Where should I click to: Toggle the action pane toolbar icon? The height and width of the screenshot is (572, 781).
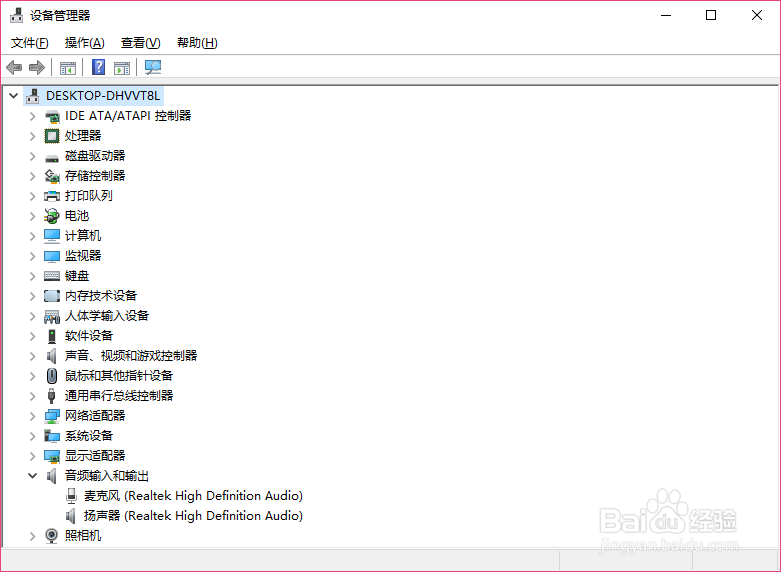click(122, 68)
